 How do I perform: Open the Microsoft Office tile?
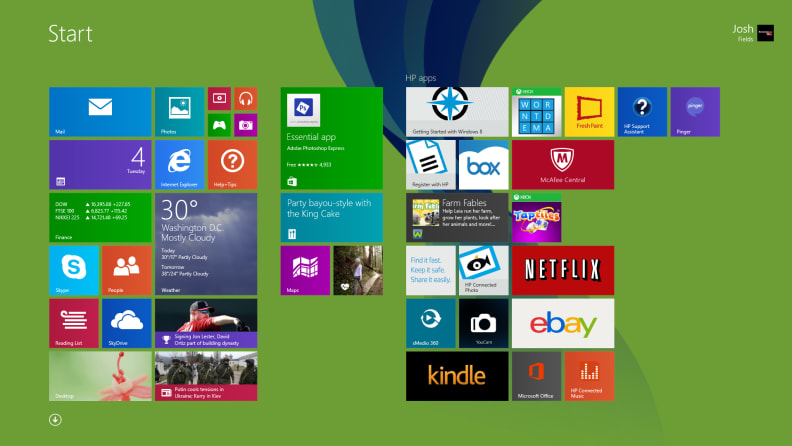pyautogui.click(x=536, y=376)
